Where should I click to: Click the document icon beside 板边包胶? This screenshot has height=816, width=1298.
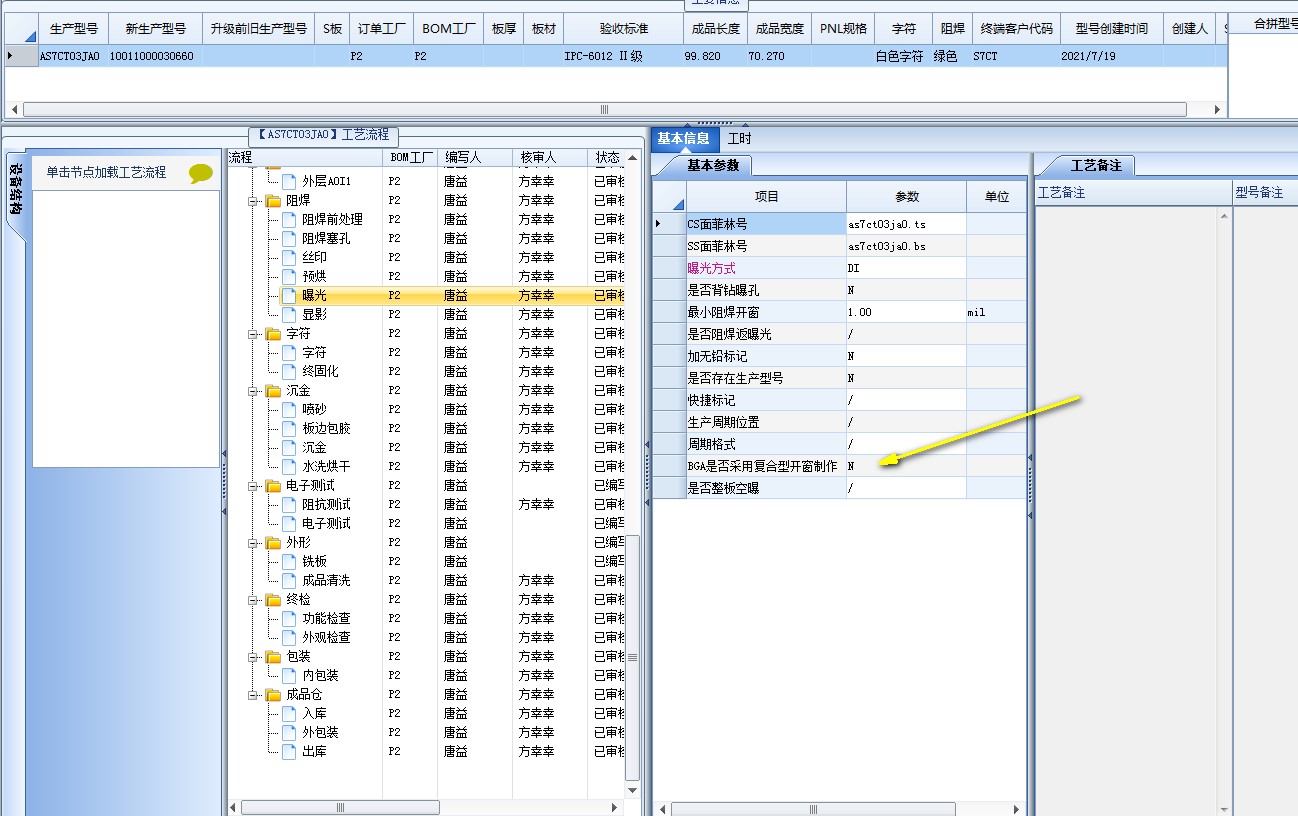pos(289,429)
